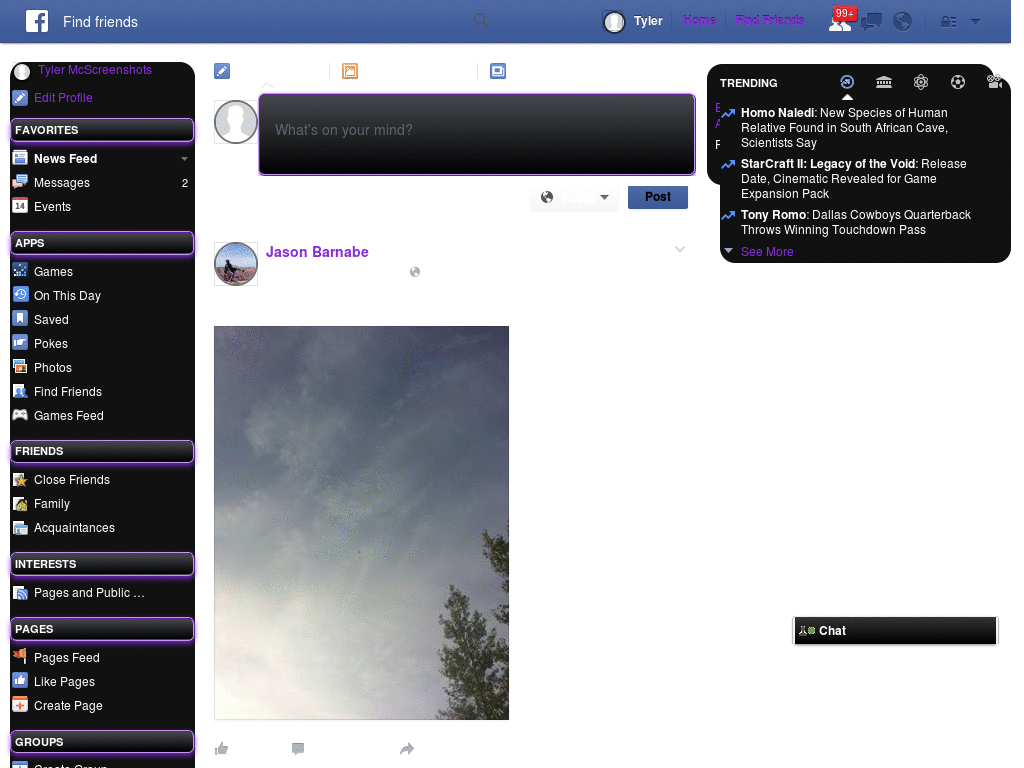Viewport: 1024px width, 768px height.
Task: Open the sky photo in Jason's post
Action: 361,522
